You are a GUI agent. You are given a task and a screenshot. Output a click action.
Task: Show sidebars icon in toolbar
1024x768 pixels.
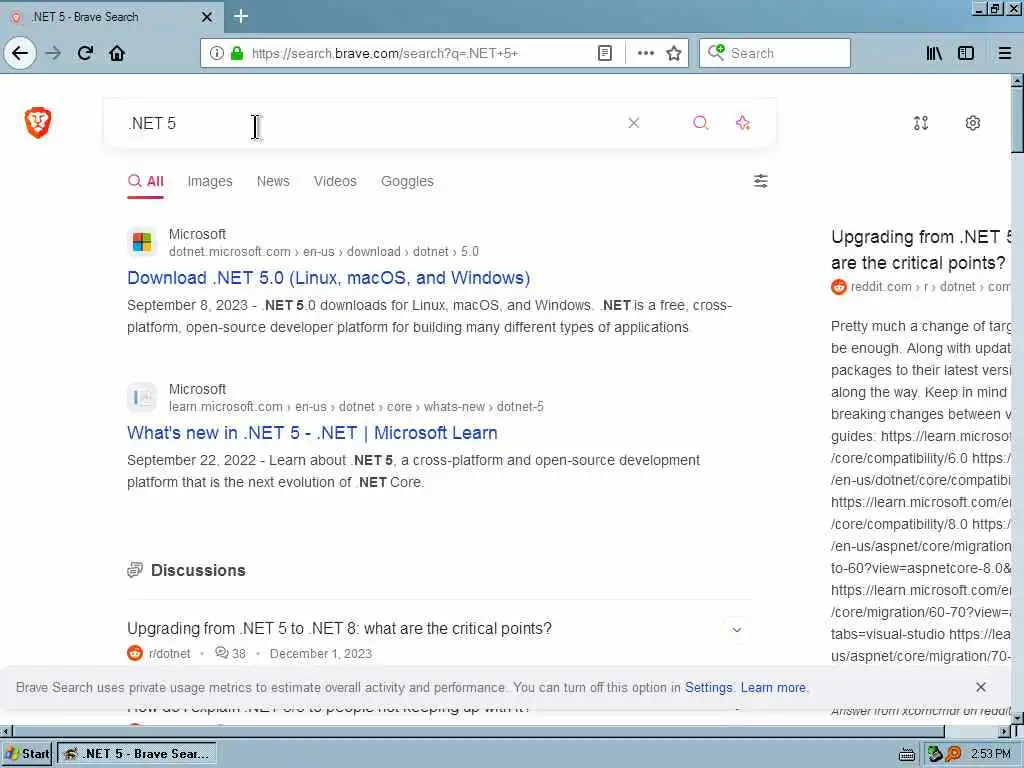(x=966, y=53)
